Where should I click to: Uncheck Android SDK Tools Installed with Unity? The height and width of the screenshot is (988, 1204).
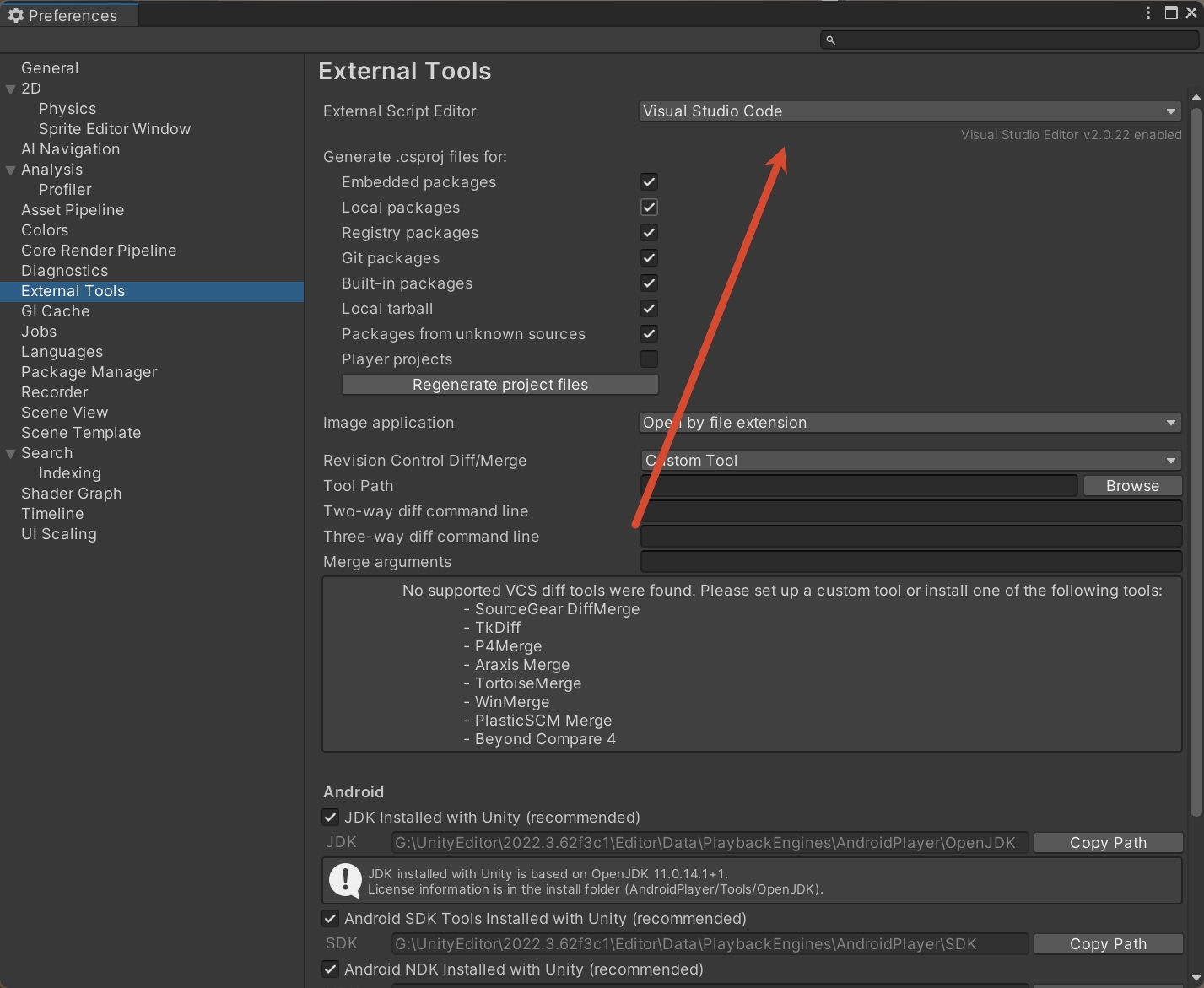(x=331, y=918)
